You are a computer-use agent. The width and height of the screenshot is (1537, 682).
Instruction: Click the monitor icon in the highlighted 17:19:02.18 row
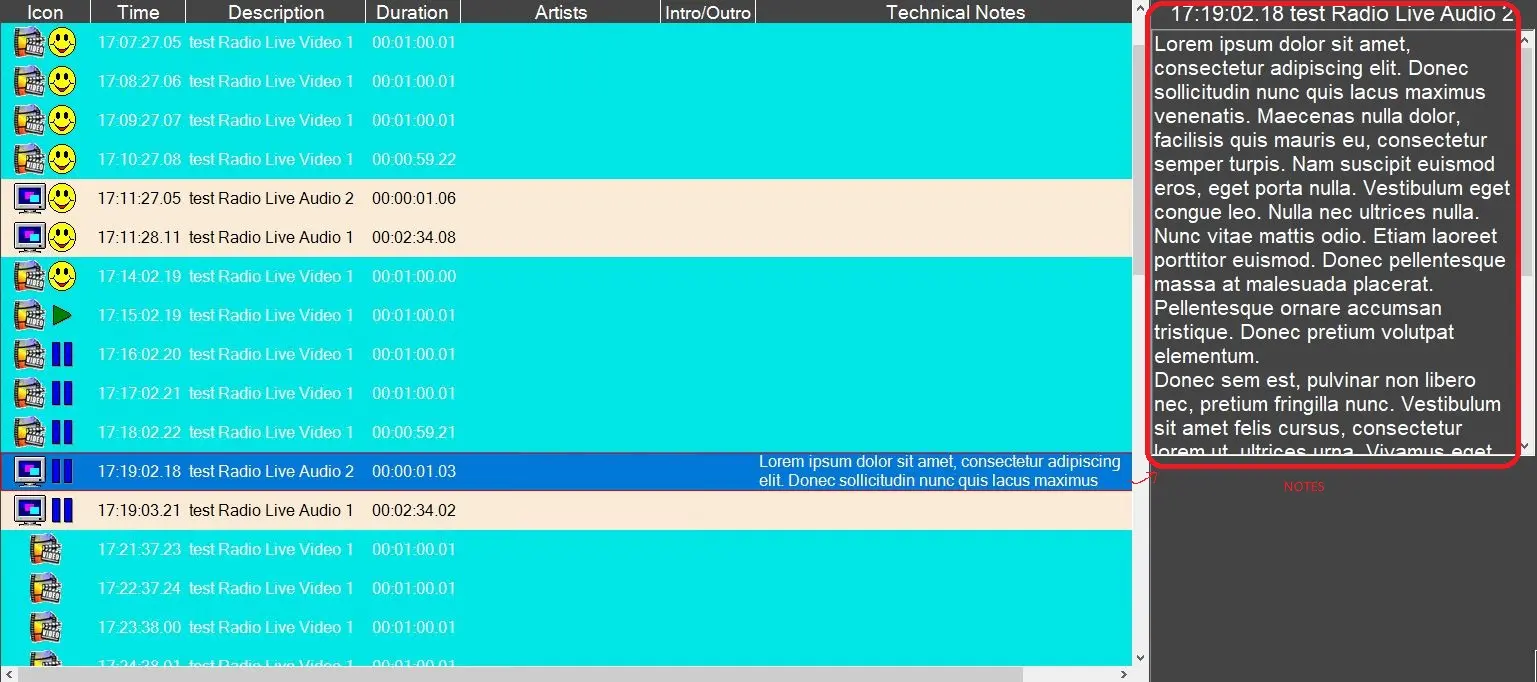pos(30,472)
